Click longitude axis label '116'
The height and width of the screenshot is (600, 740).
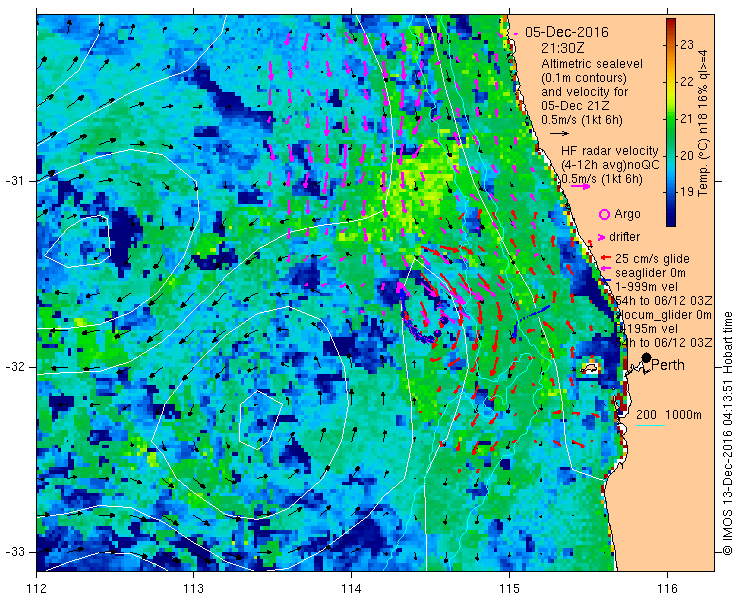(667, 589)
